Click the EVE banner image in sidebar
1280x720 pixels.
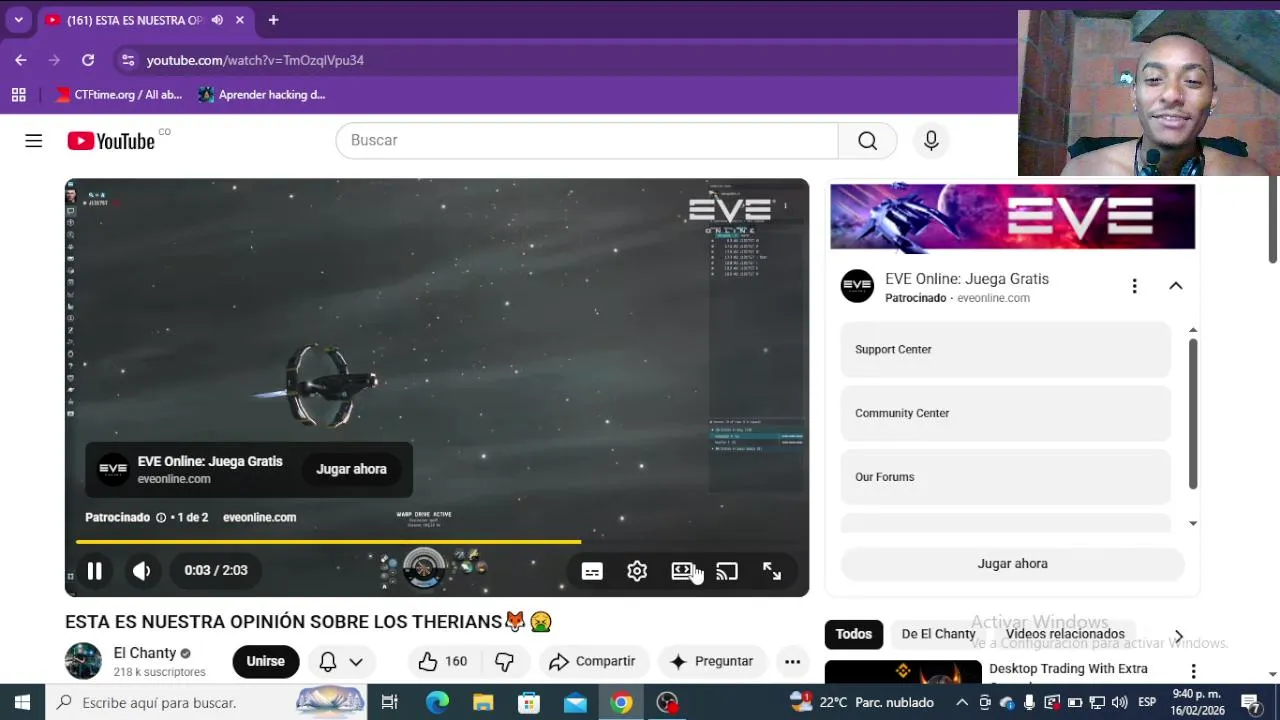pyautogui.click(x=1012, y=216)
